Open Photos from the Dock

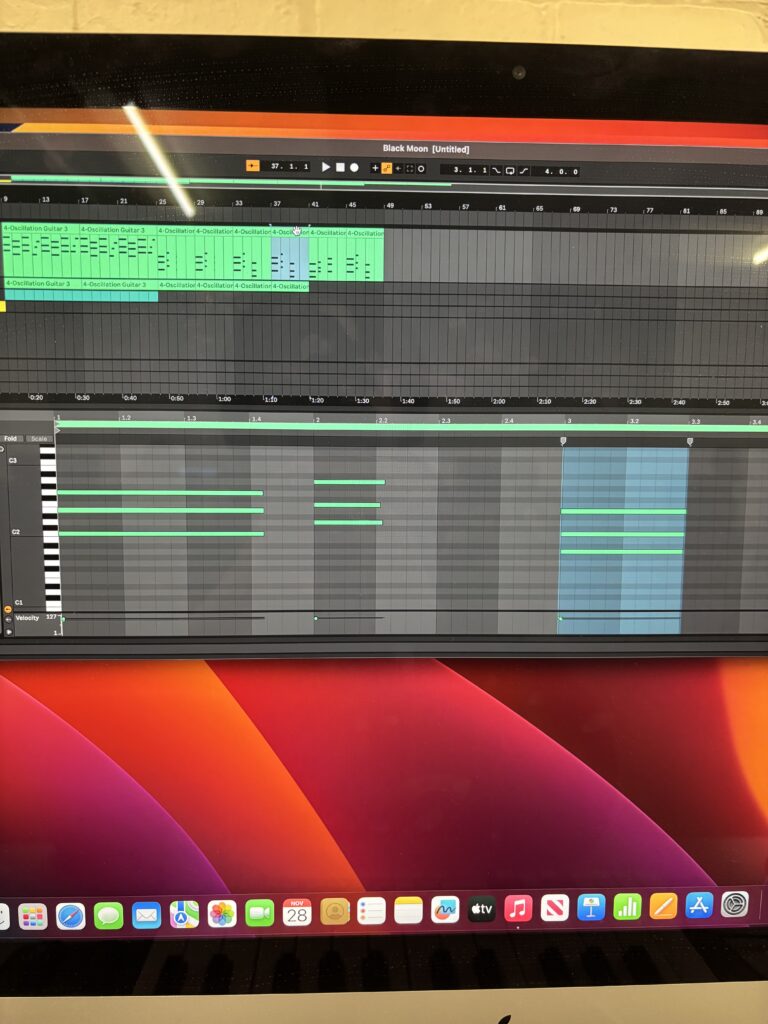point(222,914)
